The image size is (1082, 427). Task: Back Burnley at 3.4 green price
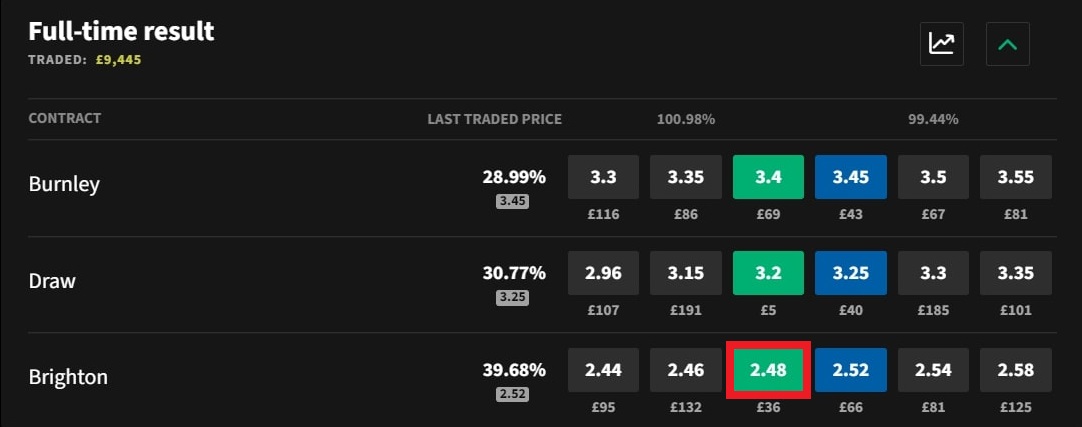coord(768,177)
